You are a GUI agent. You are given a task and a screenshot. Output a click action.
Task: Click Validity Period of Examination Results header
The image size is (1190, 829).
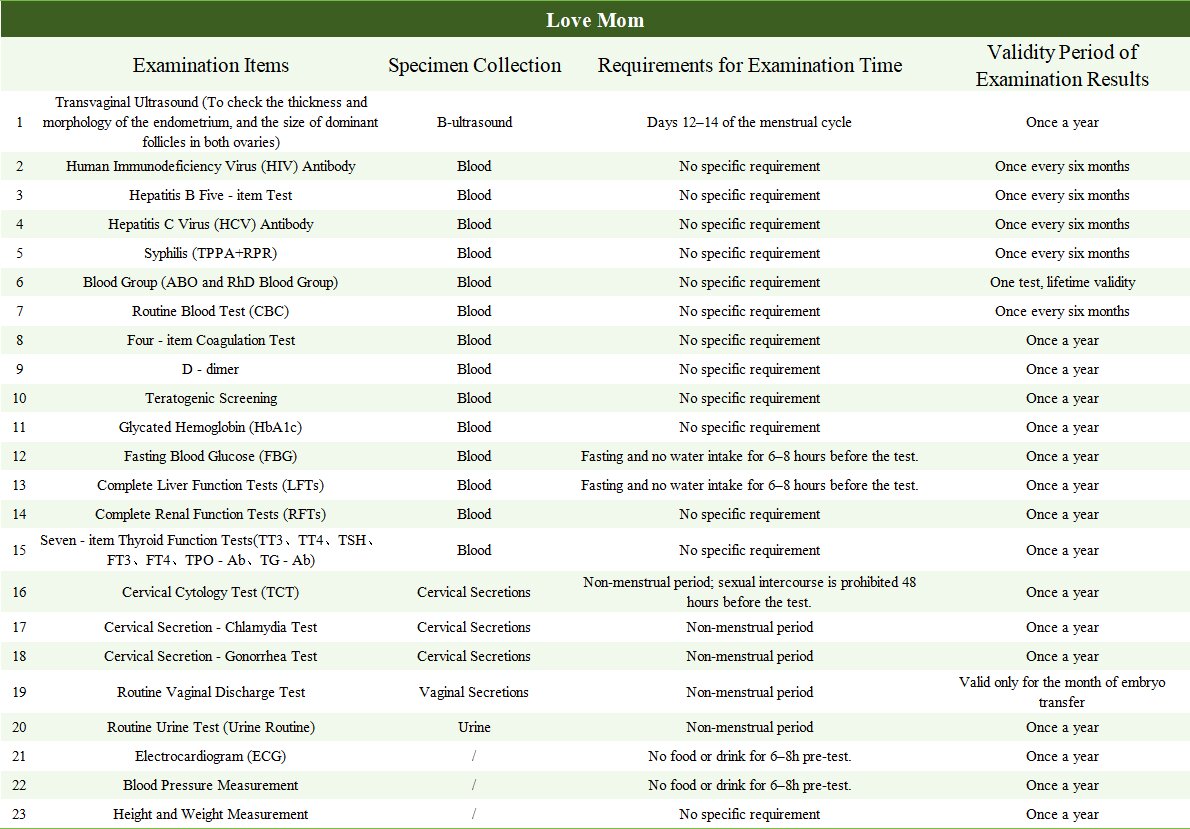pyautogui.click(x=1061, y=66)
